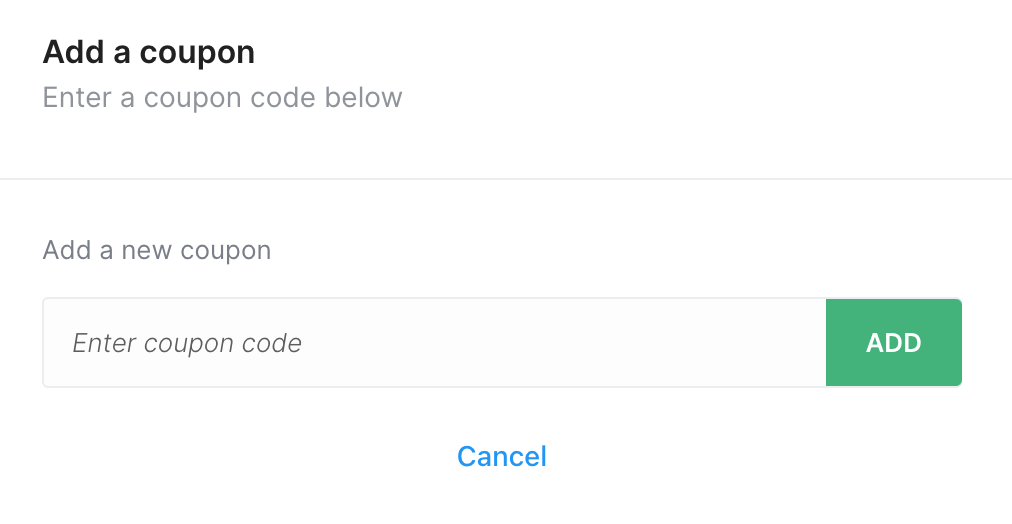
Task: Click the gray subtitle beneath the title
Action: 223,98
